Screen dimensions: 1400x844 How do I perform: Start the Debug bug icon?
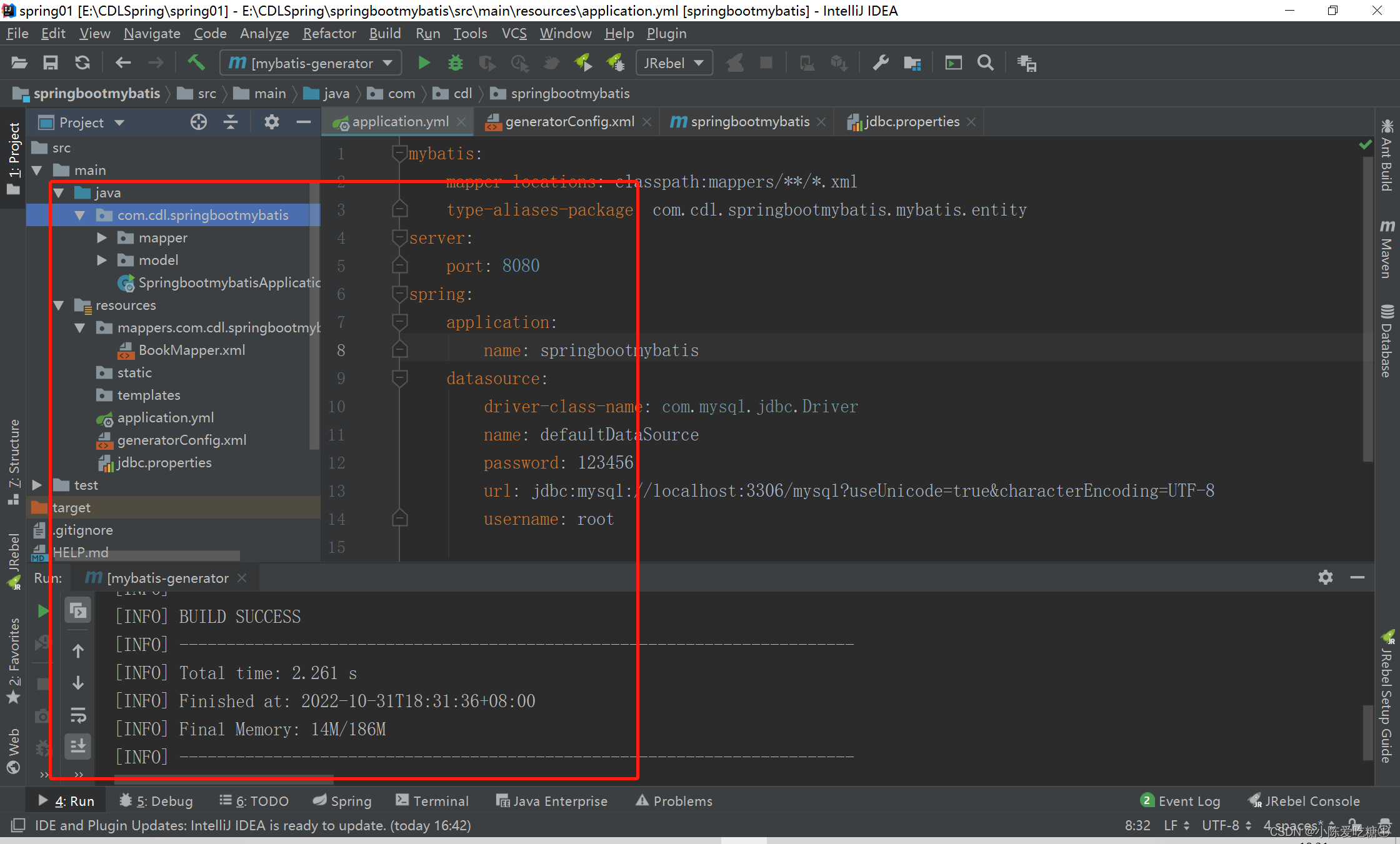pos(456,62)
